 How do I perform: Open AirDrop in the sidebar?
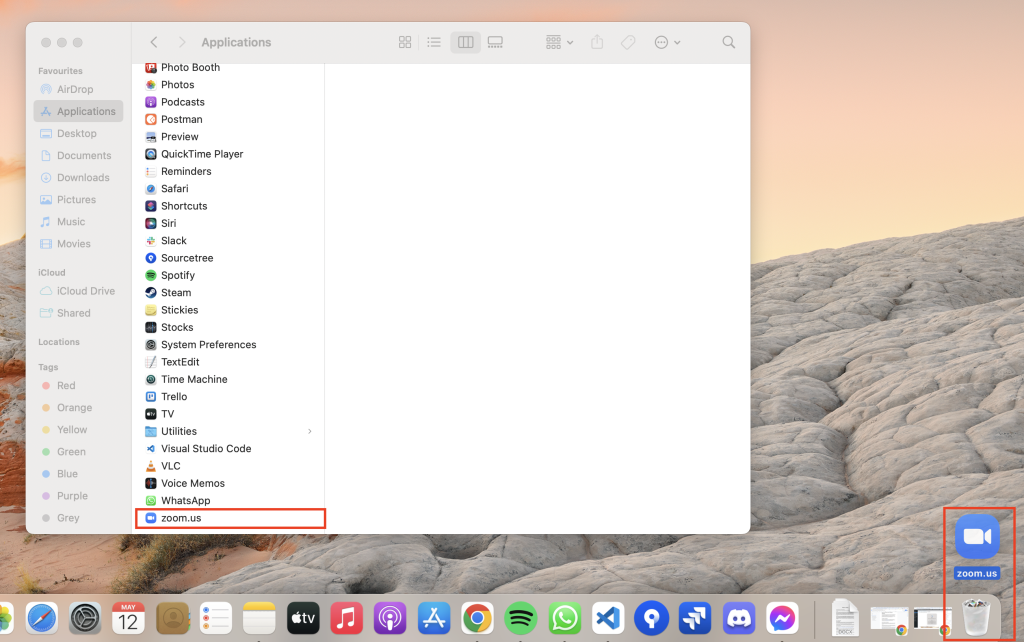coord(78,89)
